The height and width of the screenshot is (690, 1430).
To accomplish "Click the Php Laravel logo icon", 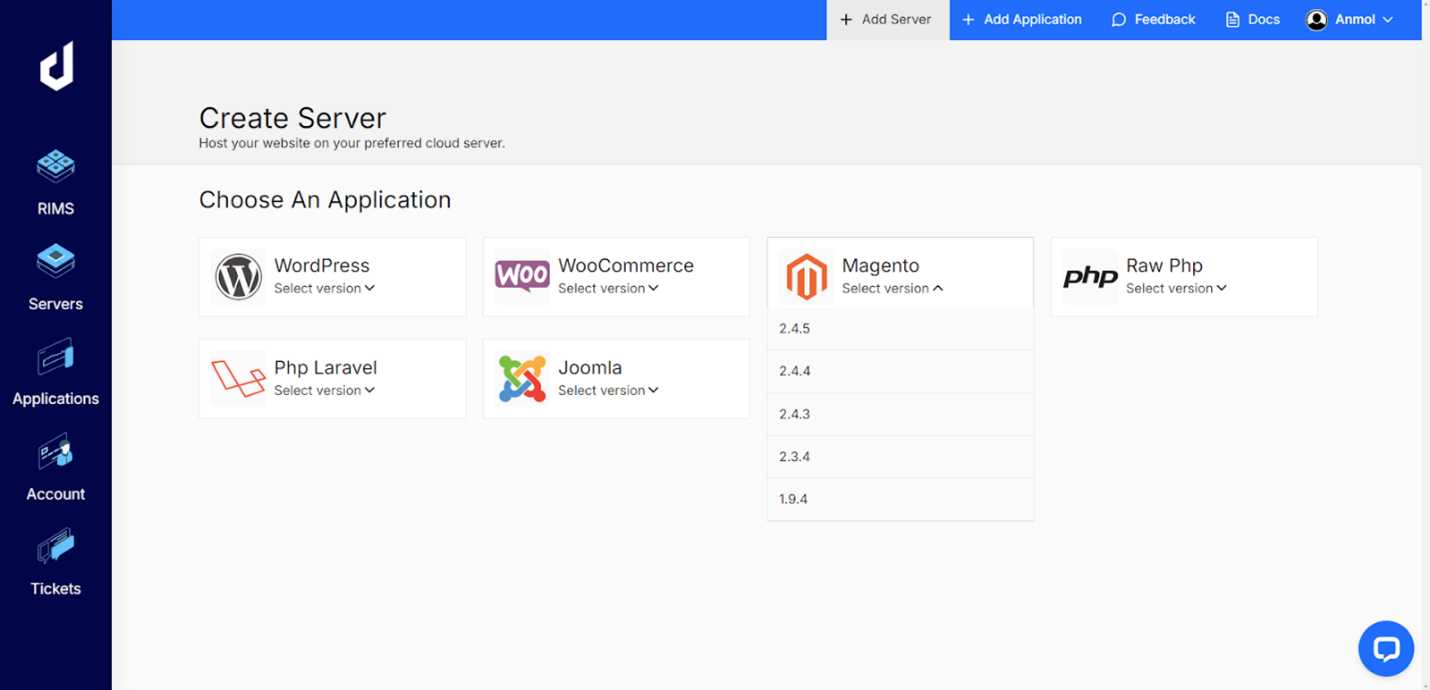I will pyautogui.click(x=238, y=379).
